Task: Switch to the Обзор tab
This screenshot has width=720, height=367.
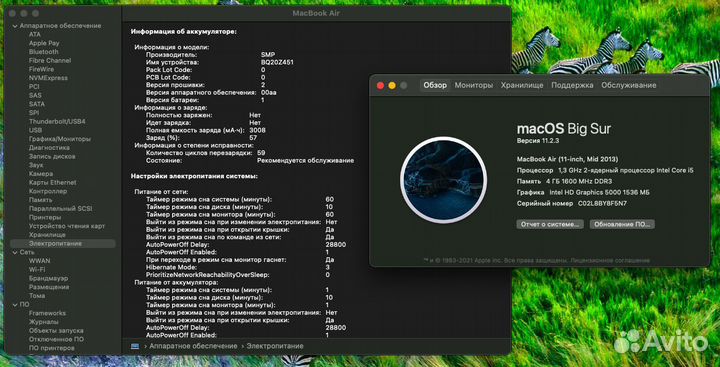Action: (x=435, y=85)
